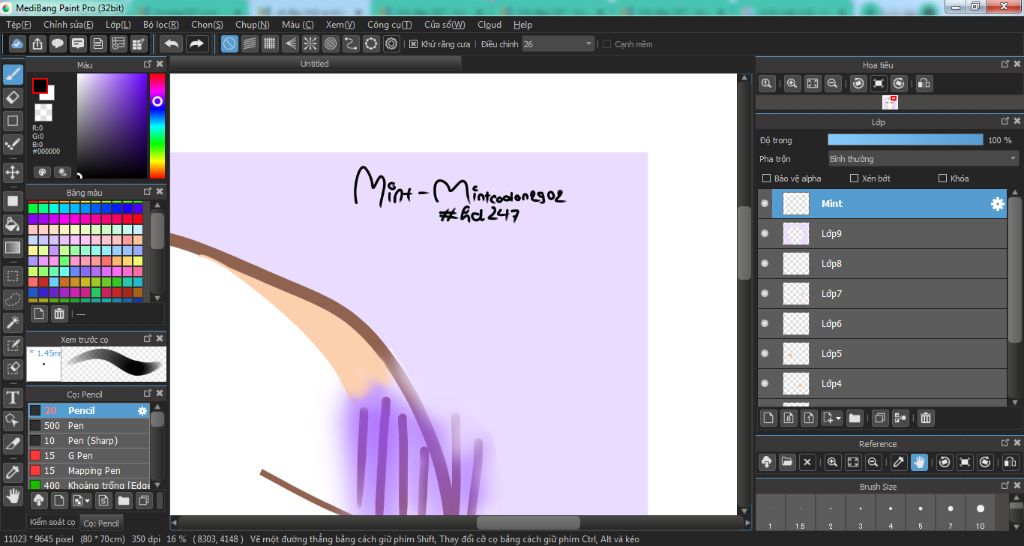
Task: Enable radial snap
Action: click(310, 44)
